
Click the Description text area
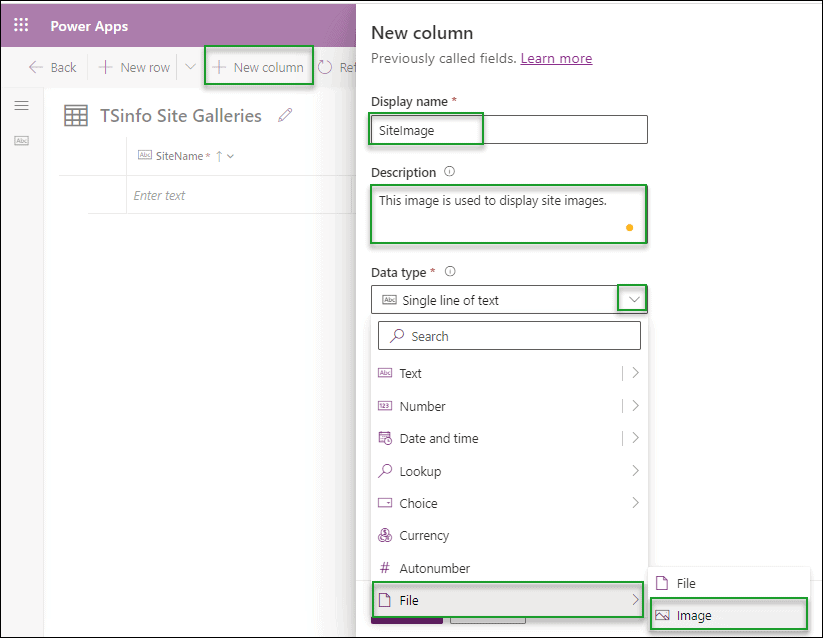point(509,214)
